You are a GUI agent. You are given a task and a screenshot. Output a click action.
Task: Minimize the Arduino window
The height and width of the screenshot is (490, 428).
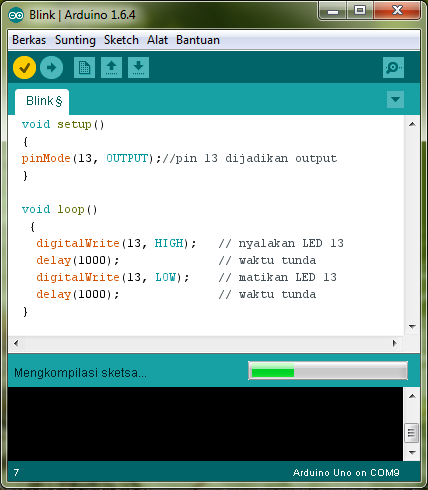click(333, 11)
